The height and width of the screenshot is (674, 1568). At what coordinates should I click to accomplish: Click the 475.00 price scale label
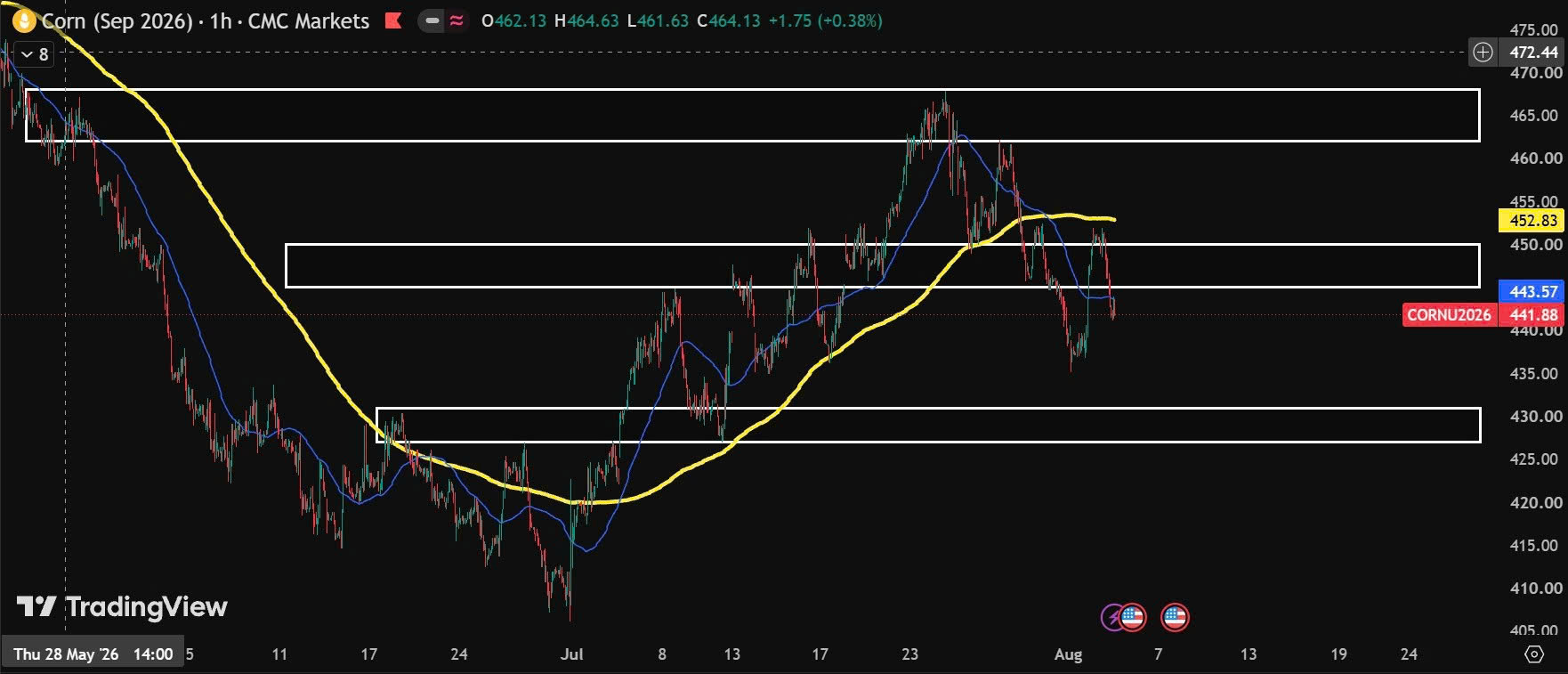click(1533, 29)
